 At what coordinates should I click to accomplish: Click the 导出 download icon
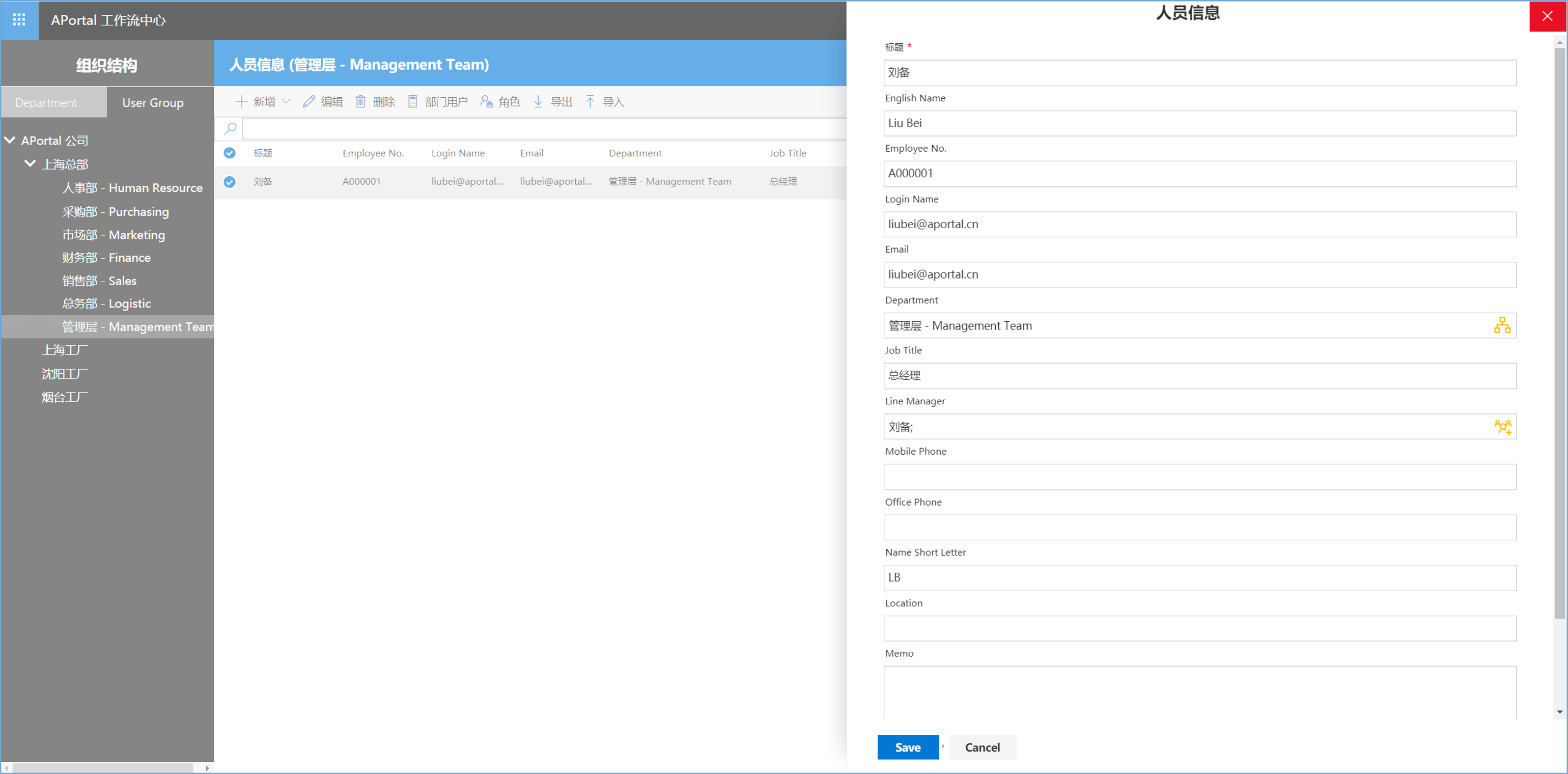538,102
